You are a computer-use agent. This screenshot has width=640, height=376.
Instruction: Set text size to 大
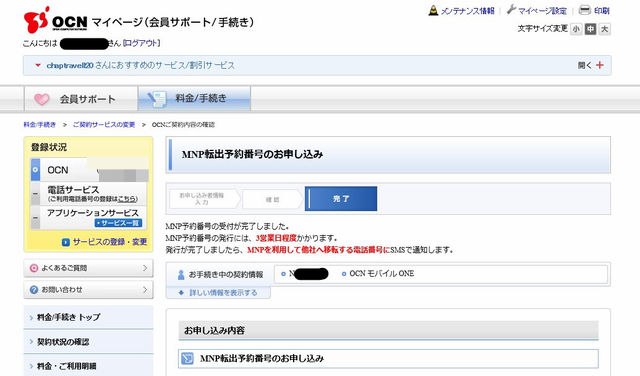(604, 29)
